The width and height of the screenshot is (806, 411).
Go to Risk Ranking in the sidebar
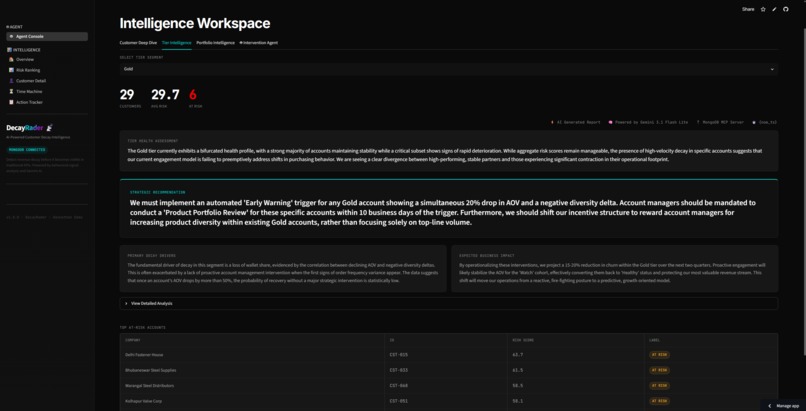[x=28, y=70]
